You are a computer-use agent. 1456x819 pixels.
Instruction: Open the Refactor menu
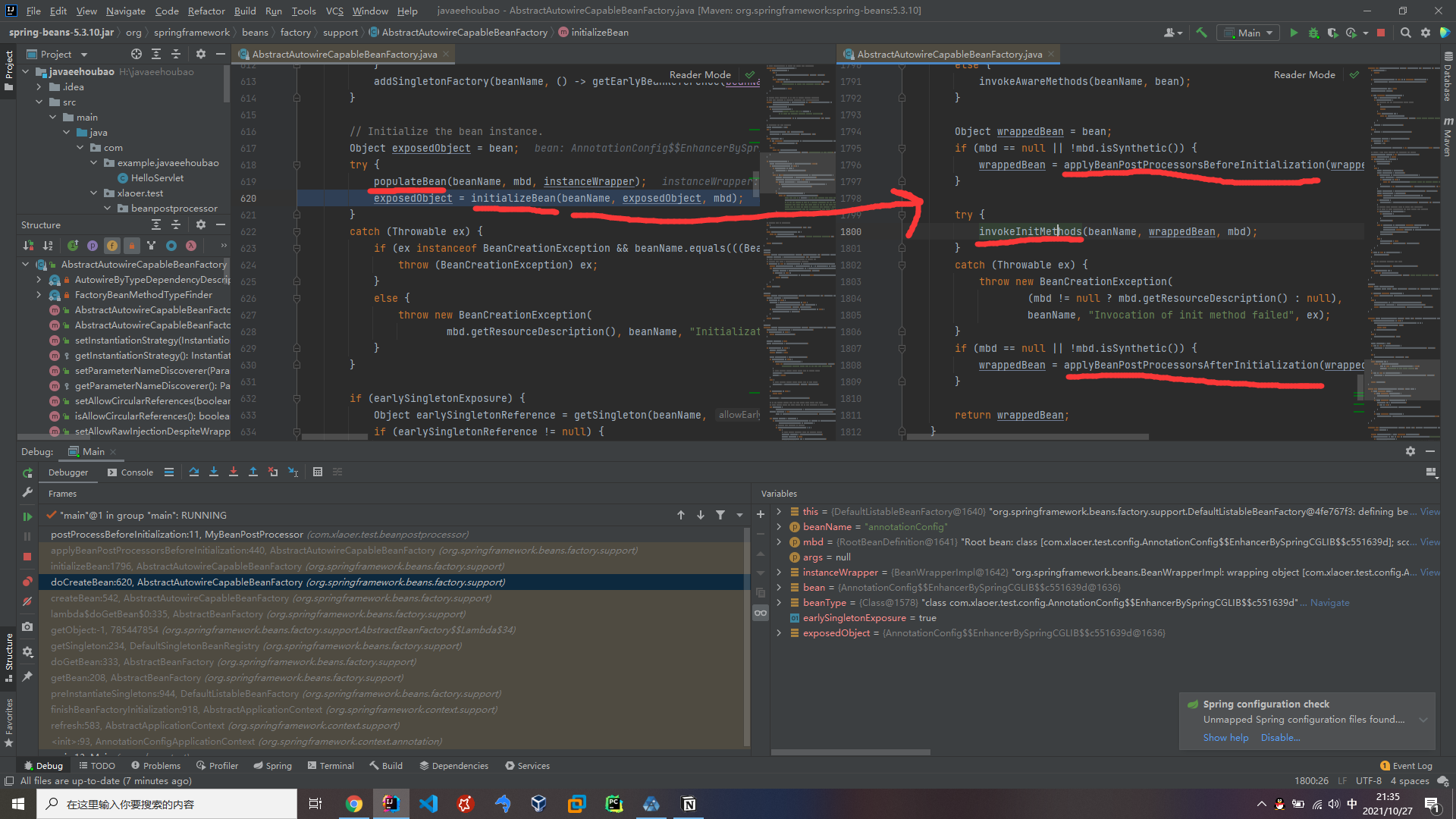click(x=206, y=11)
